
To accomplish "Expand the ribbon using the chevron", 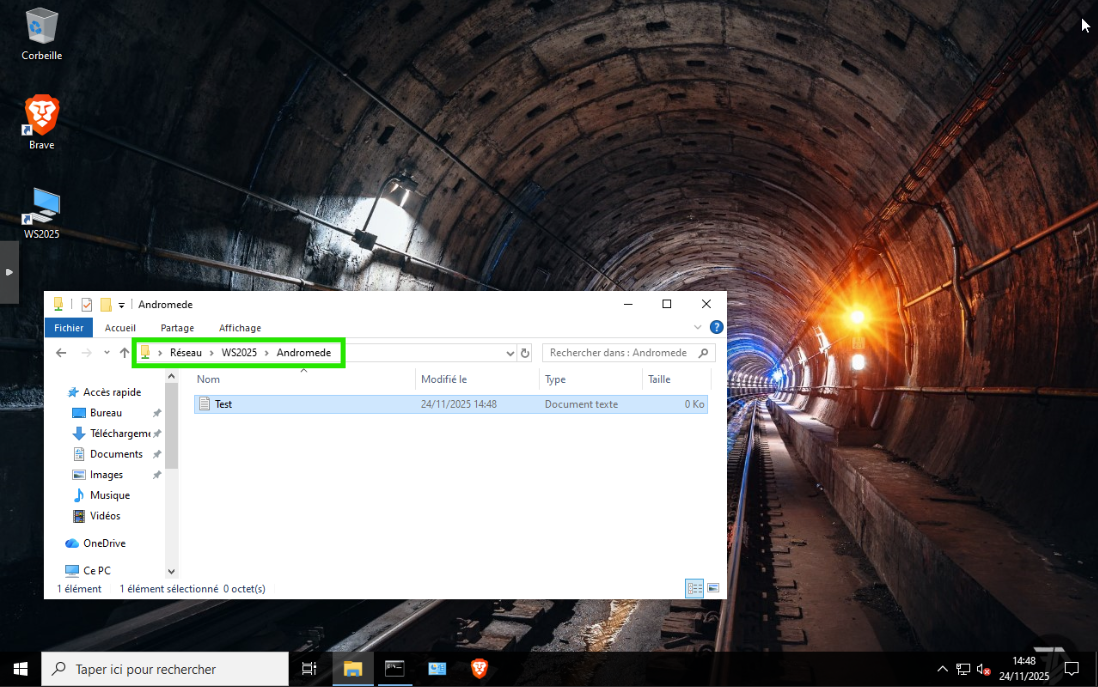I will 698,327.
